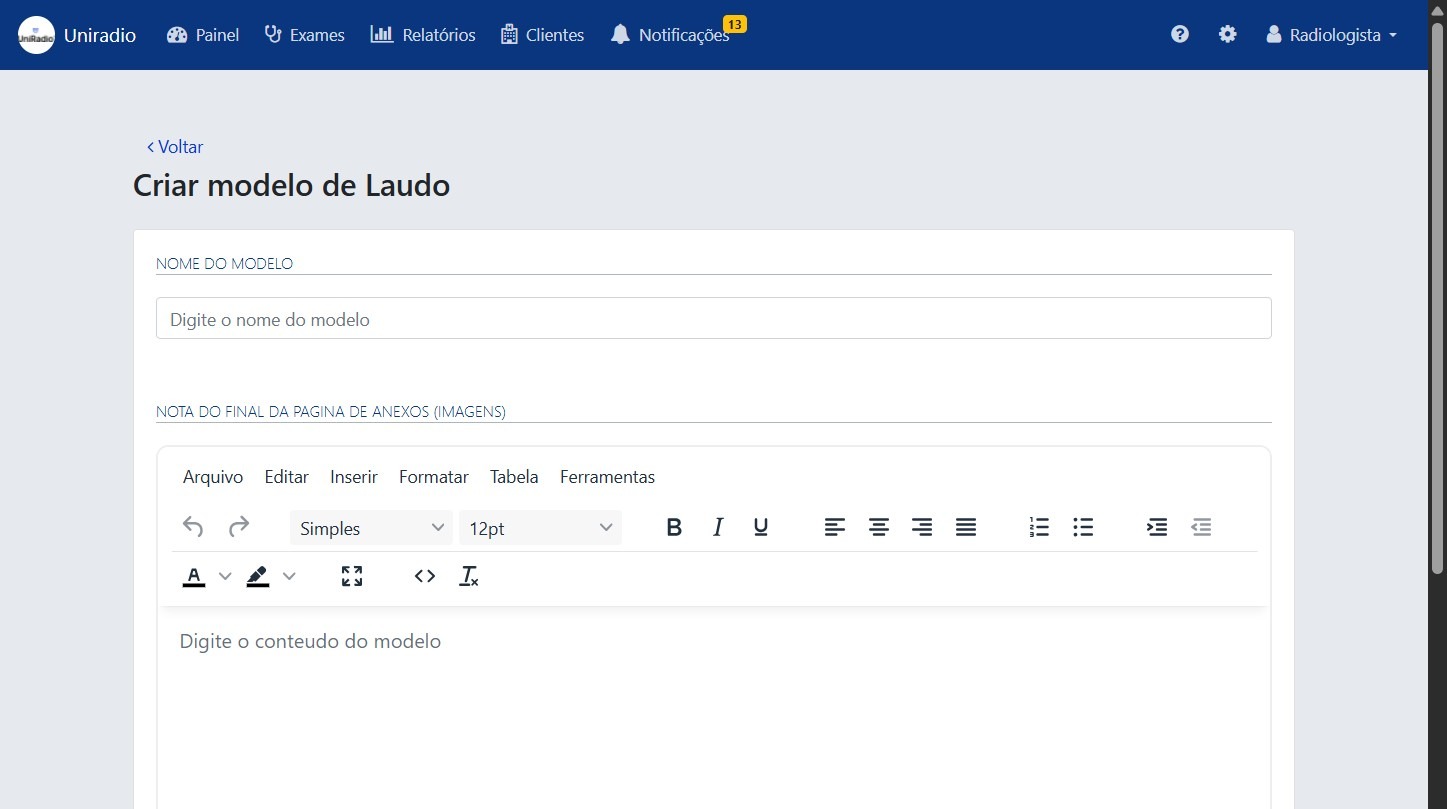Open the Exames page
The image size is (1447, 809).
pyautogui.click(x=305, y=35)
